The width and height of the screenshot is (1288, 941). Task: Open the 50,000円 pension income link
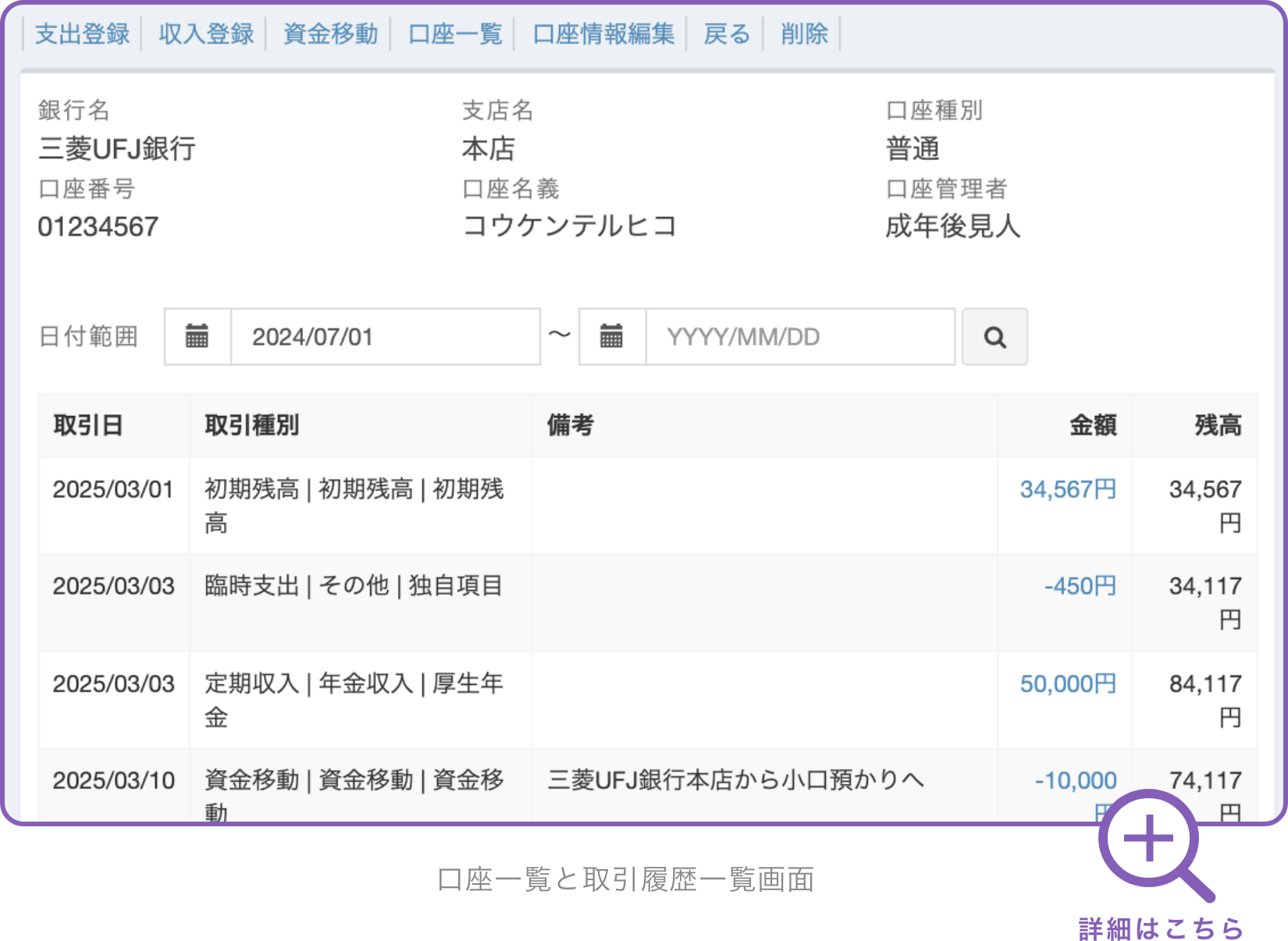click(1067, 684)
